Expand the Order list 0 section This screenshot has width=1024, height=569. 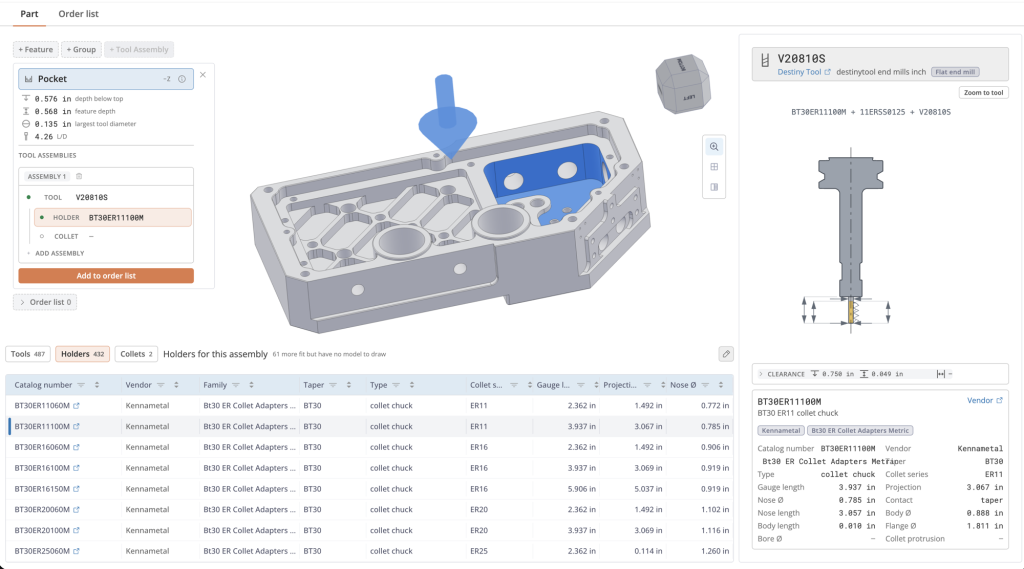[x=45, y=302]
